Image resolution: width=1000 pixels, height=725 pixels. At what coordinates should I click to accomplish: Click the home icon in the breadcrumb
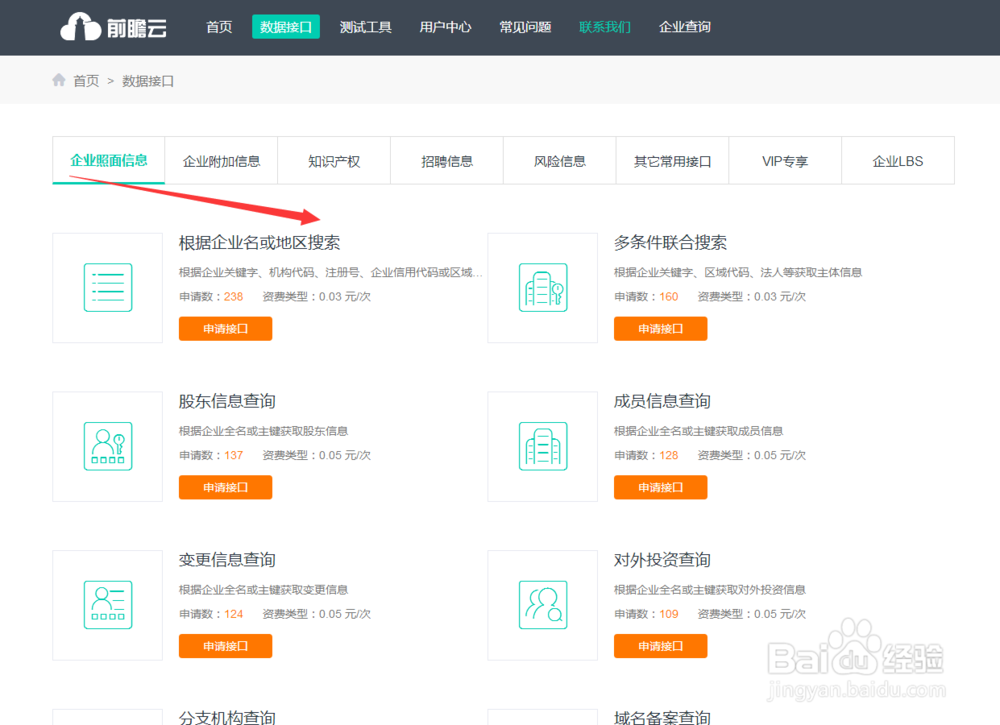[59, 80]
